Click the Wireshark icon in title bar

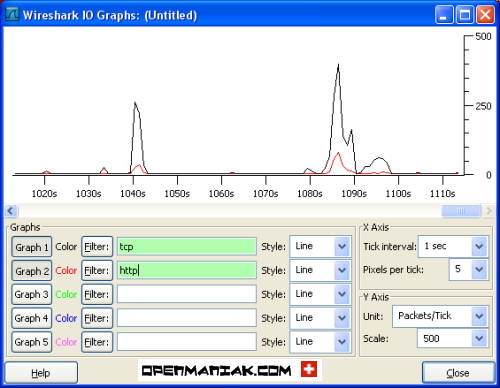[x=12, y=15]
